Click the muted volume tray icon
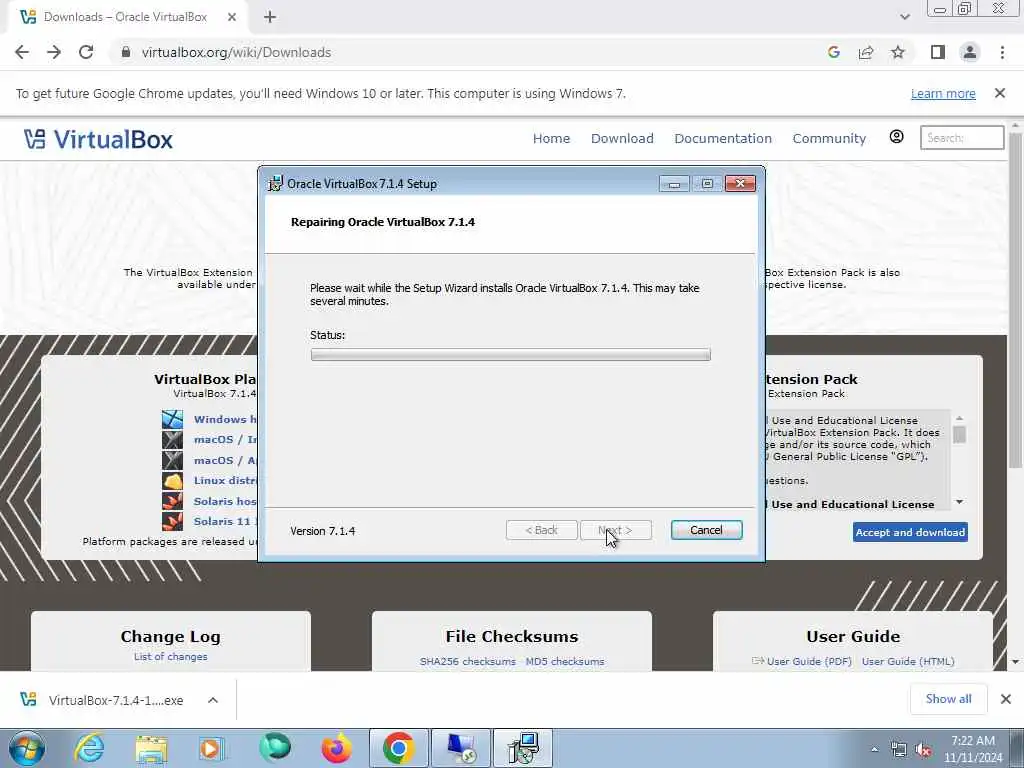This screenshot has width=1024, height=768. 923,750
